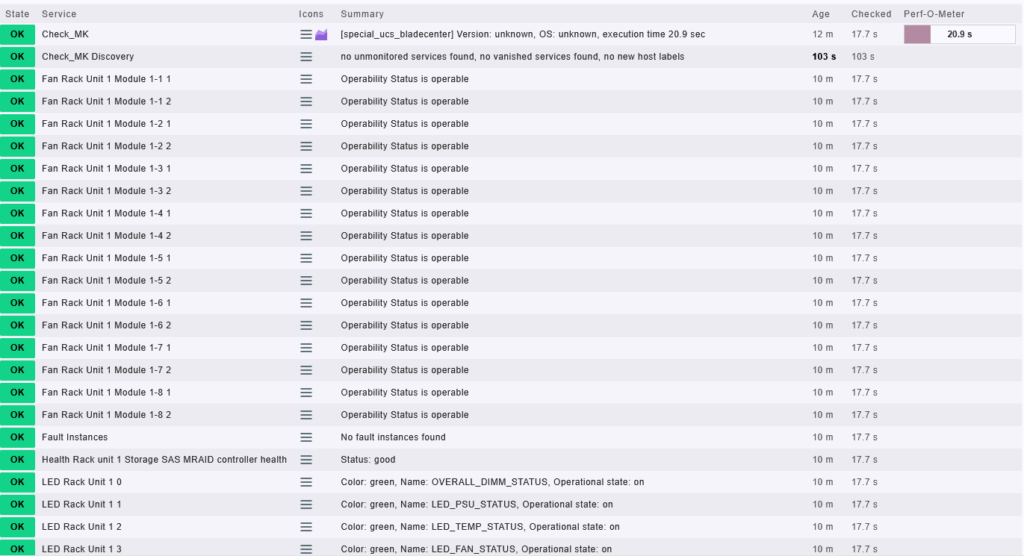Click the Check_MK Perf-O-Meter bar 20.9 s
1024x556 pixels.
pyautogui.click(x=959, y=34)
